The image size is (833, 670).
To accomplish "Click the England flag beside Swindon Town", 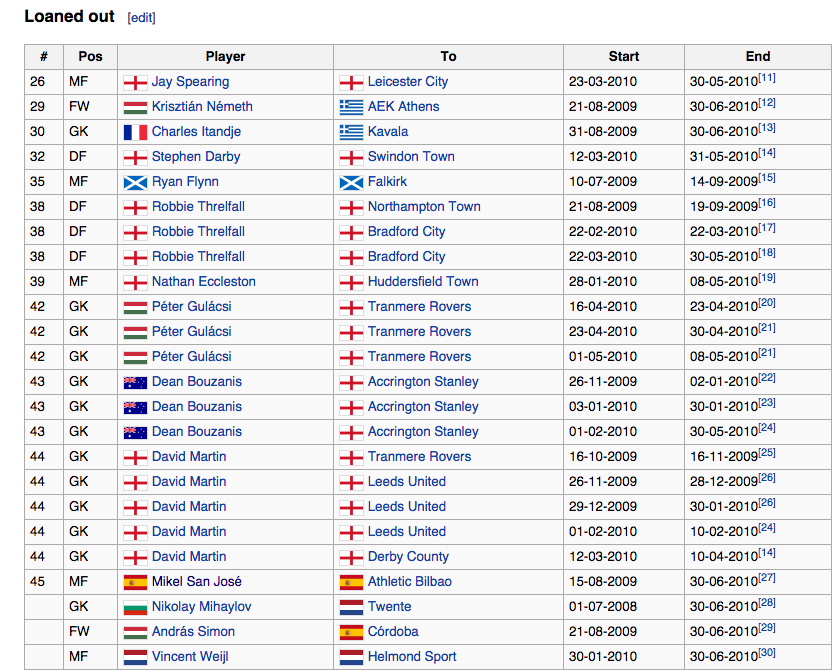I will pyautogui.click(x=351, y=158).
